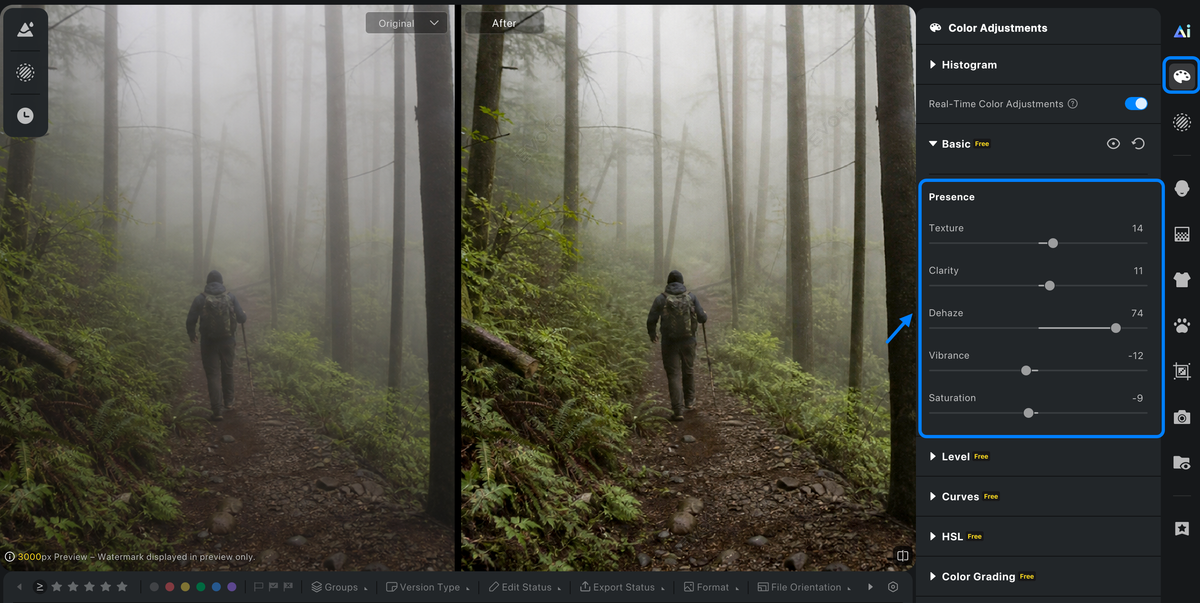Click the After view label button

tap(505, 23)
